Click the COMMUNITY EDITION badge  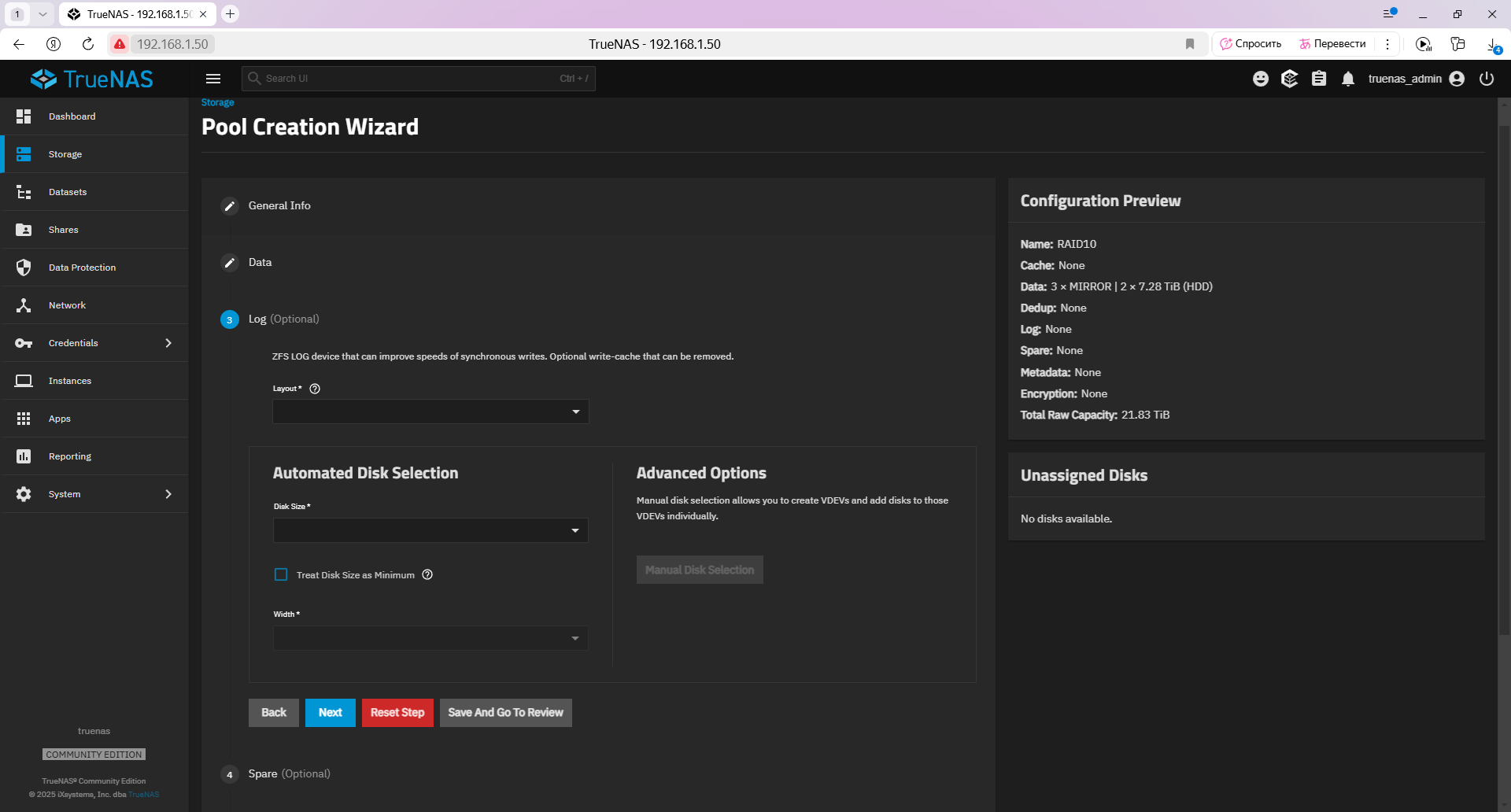[x=94, y=755]
